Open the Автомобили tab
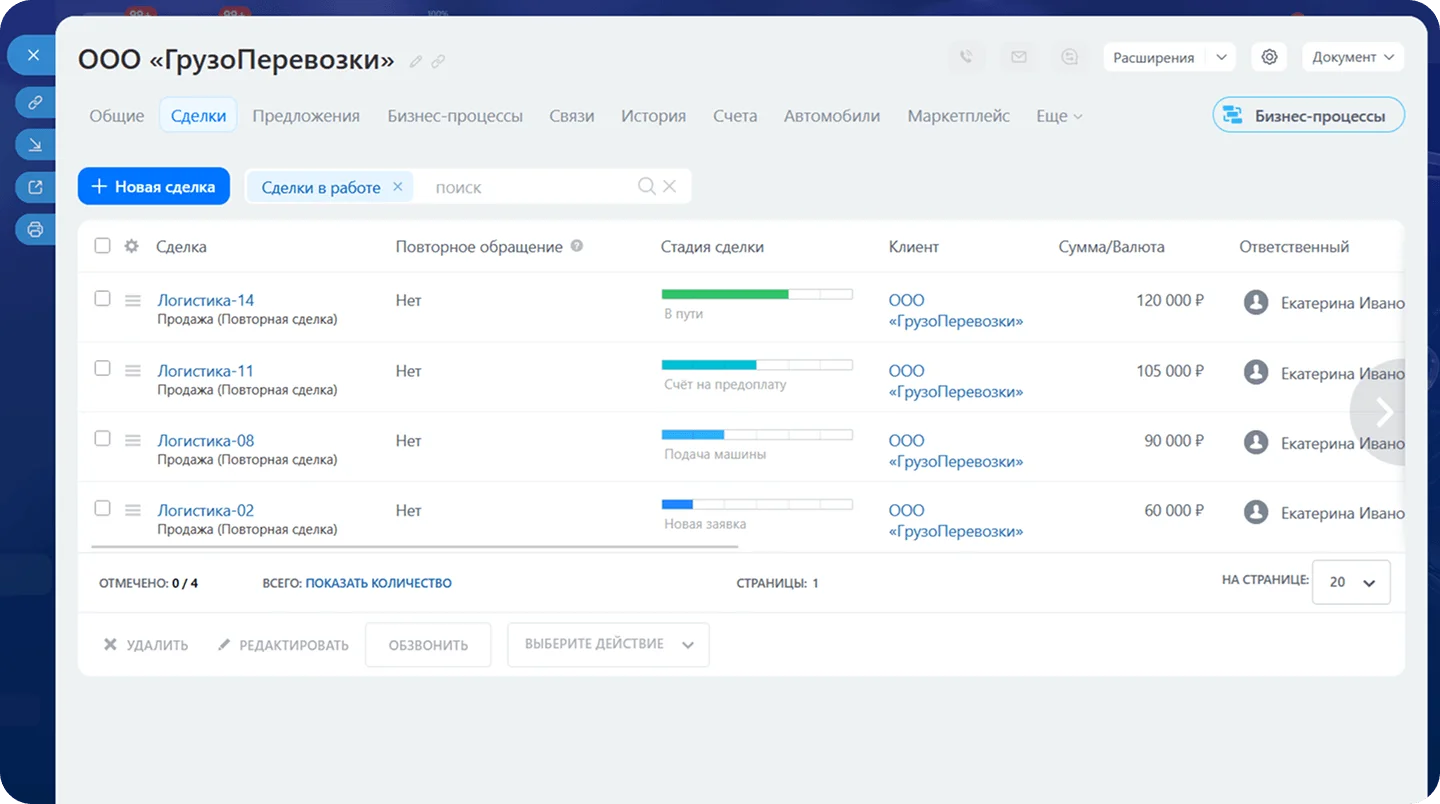 point(832,116)
